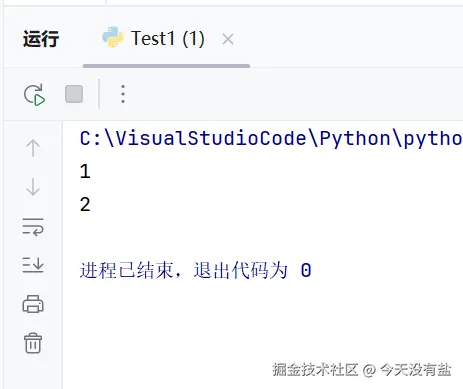Click the 运行 panel title

41,39
